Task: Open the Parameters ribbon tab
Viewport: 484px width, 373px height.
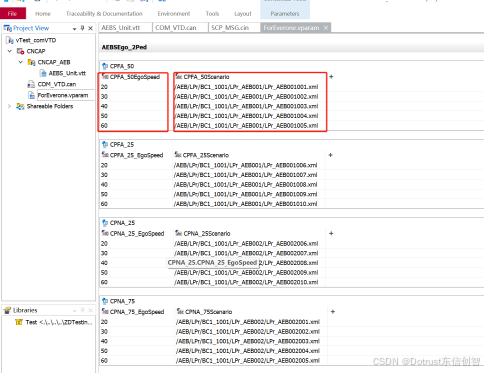Action: pyautogui.click(x=285, y=14)
